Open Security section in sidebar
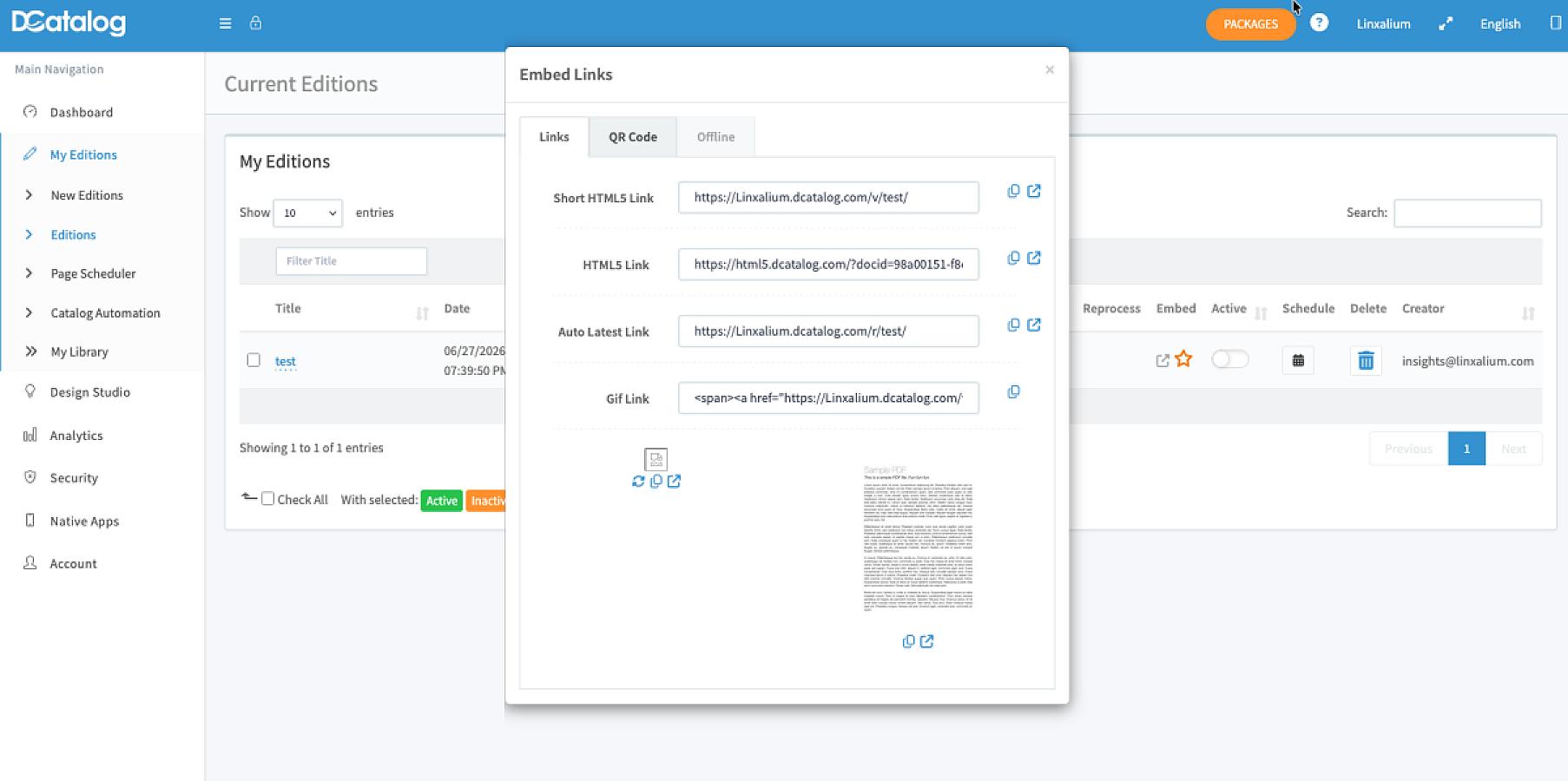The height and width of the screenshot is (781, 1568). tap(74, 478)
